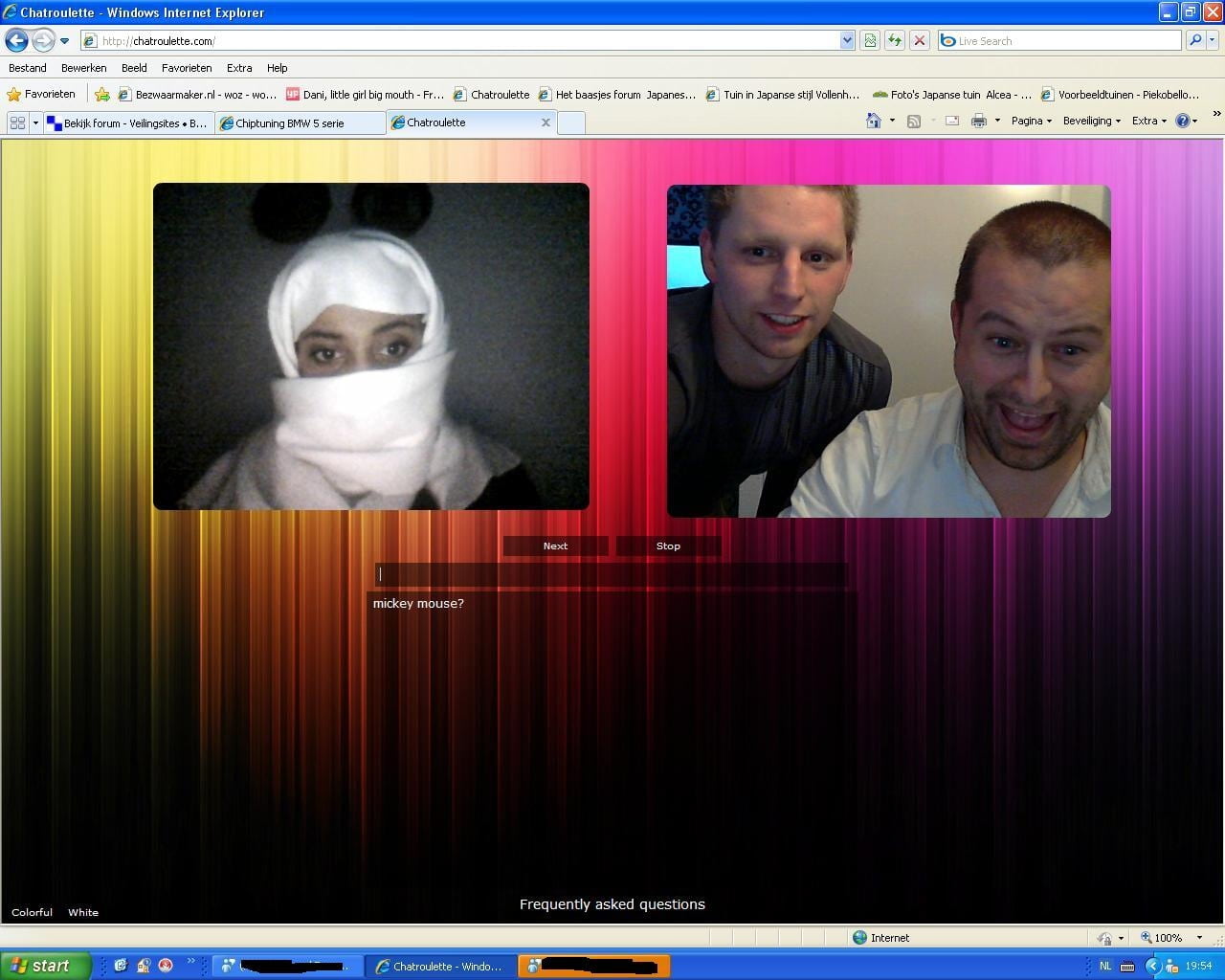Image resolution: width=1225 pixels, height=980 pixels.
Task: Open Chatroulette taskbar window button
Action: pyautogui.click(x=440, y=967)
